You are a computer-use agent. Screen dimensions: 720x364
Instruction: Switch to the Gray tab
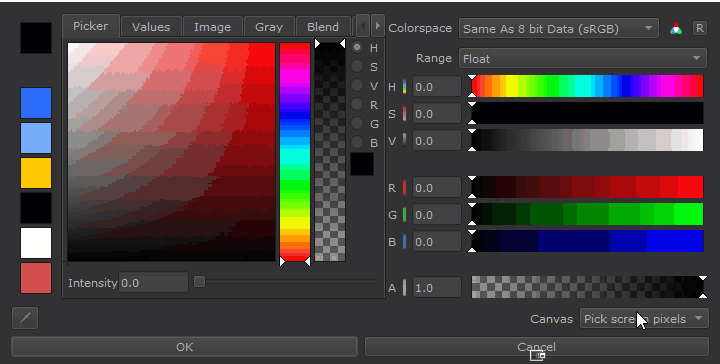tap(269, 27)
